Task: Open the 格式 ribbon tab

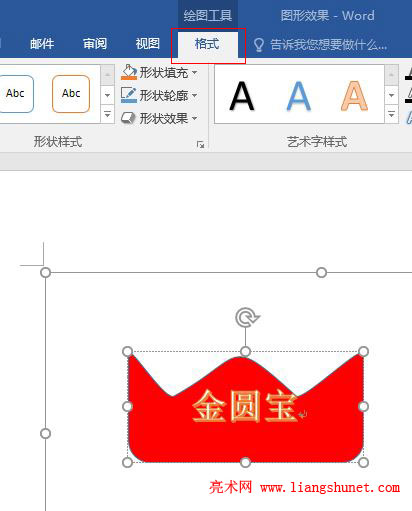Action: (x=207, y=44)
